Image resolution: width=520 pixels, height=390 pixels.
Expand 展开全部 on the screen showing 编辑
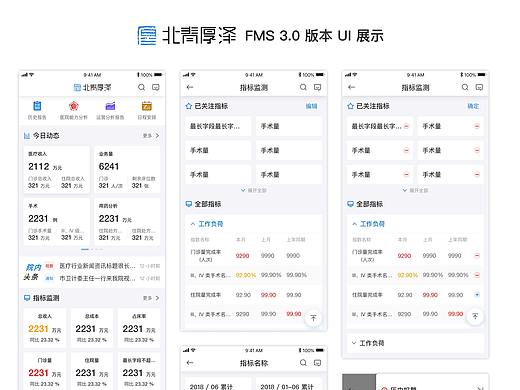pos(254,190)
